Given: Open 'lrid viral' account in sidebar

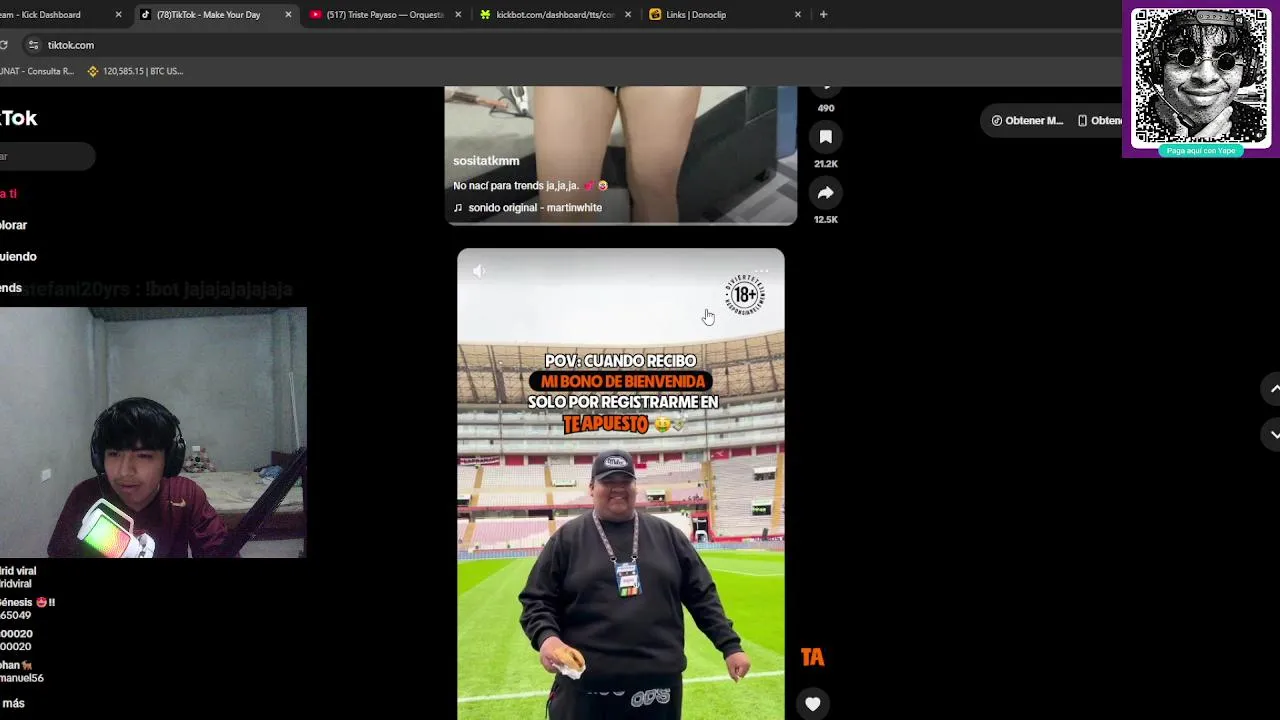Looking at the screenshot, I should (x=18, y=577).
